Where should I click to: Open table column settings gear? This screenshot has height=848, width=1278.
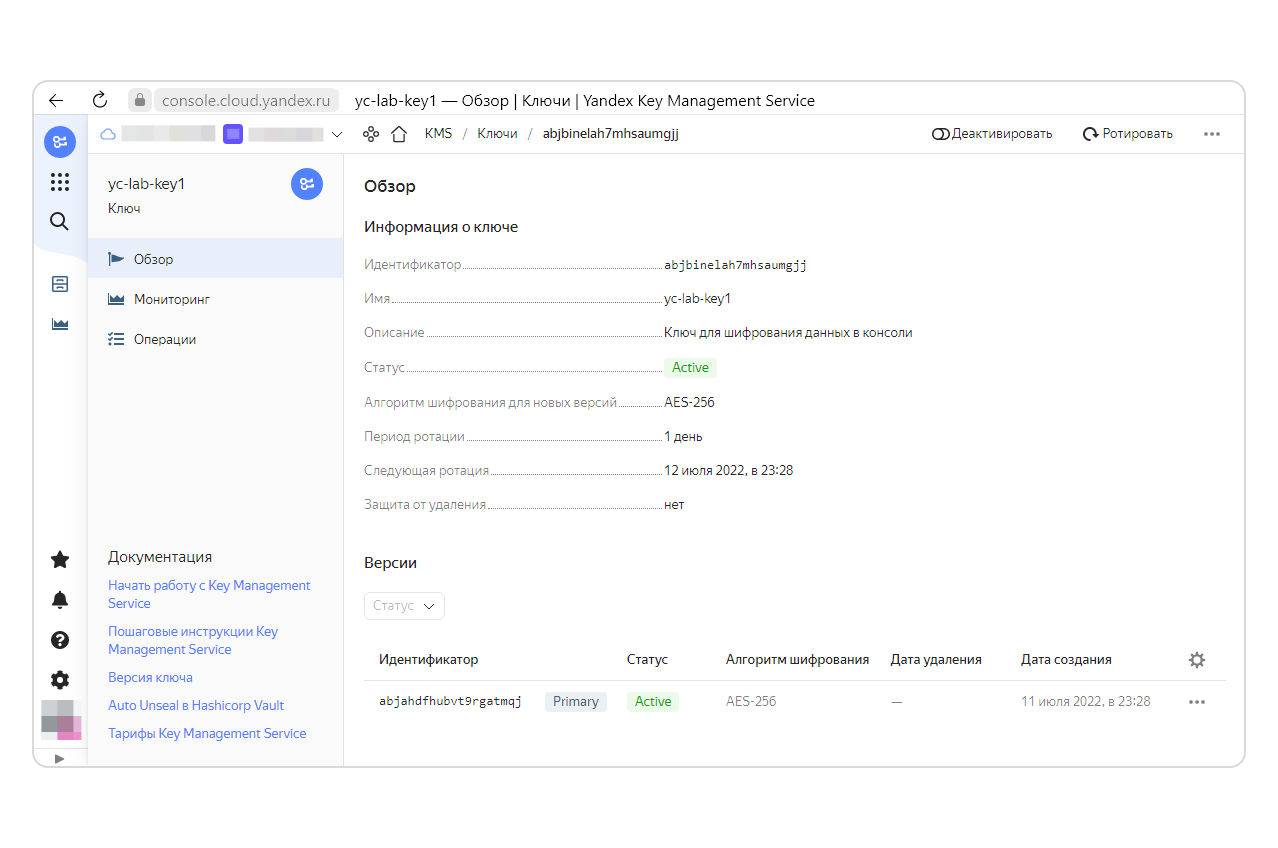1197,660
